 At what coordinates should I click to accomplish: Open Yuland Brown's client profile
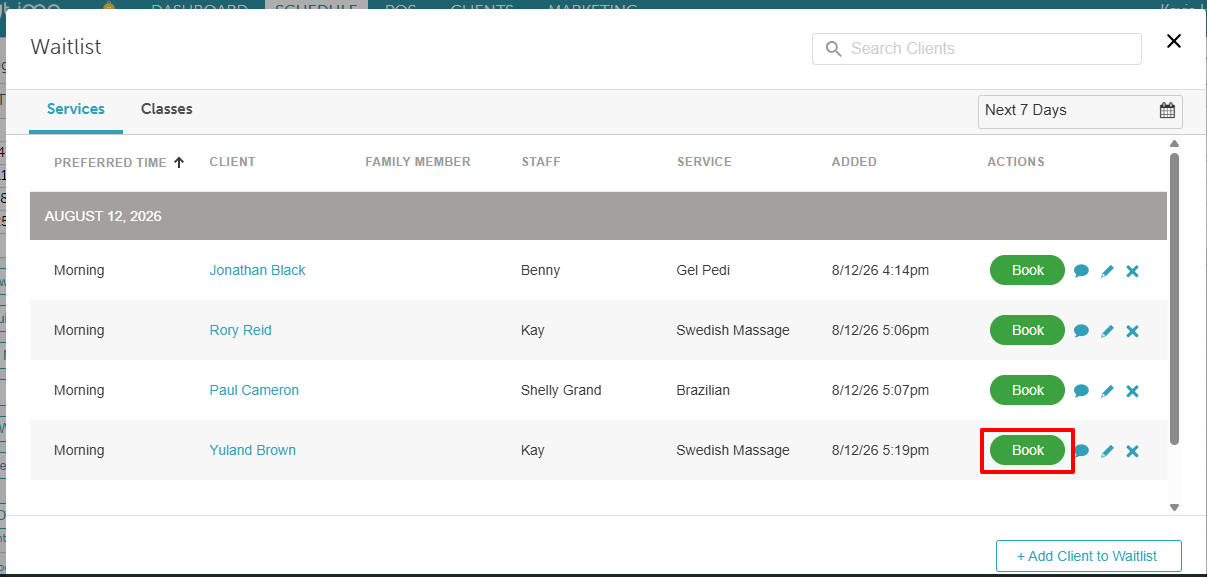click(x=252, y=450)
